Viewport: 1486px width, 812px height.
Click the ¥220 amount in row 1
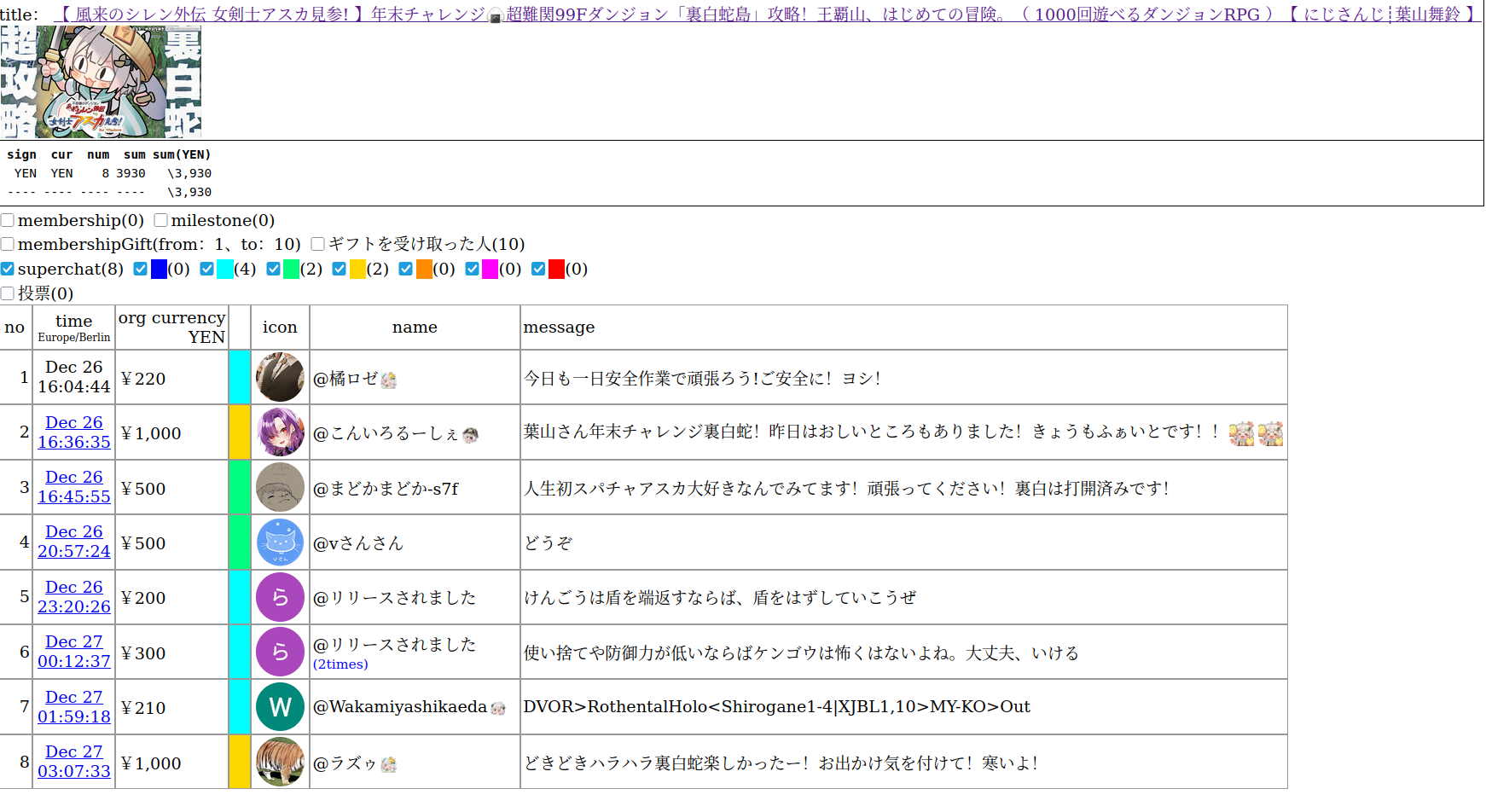point(143,379)
